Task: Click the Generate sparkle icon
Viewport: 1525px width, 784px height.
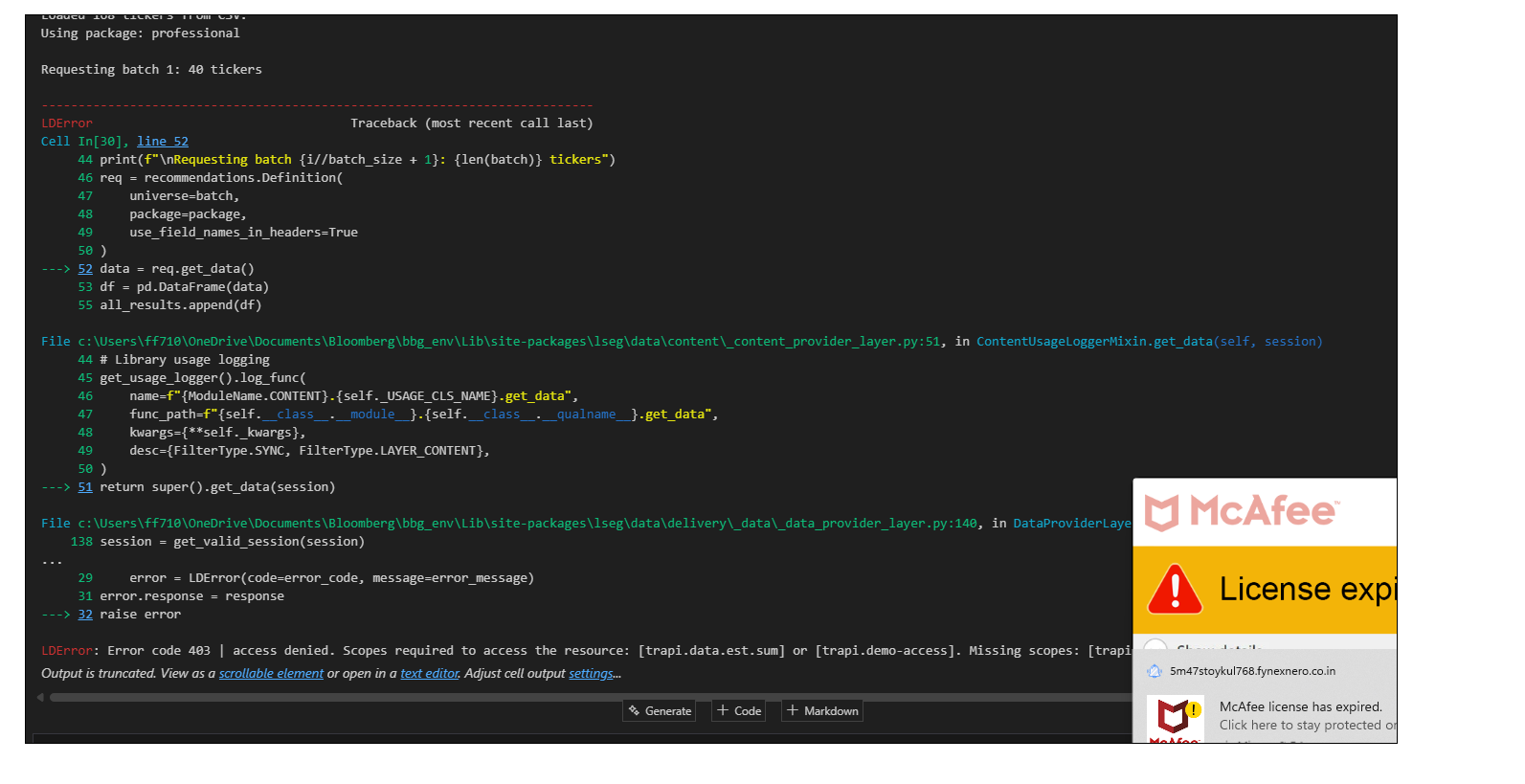Action: [x=634, y=710]
